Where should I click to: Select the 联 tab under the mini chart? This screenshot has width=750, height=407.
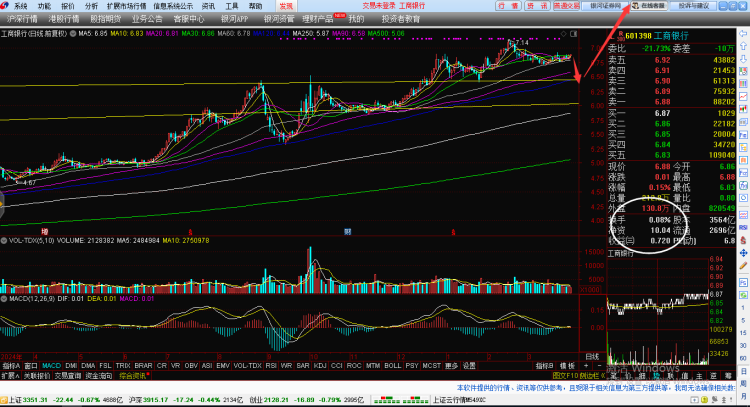[671, 376]
